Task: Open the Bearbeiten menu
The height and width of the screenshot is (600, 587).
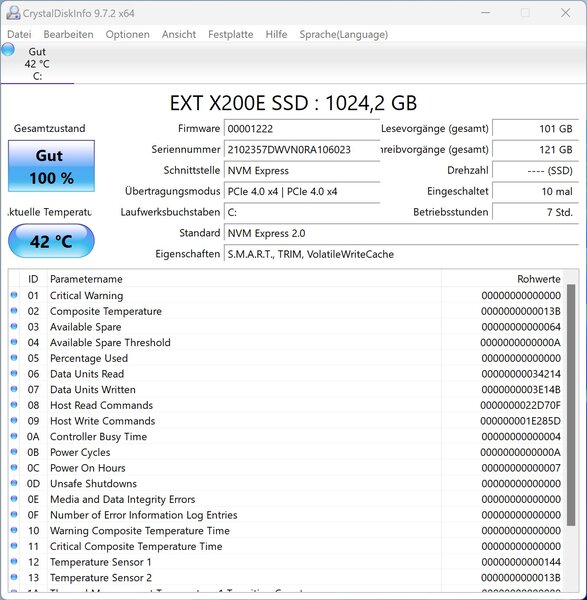Action: pos(68,34)
